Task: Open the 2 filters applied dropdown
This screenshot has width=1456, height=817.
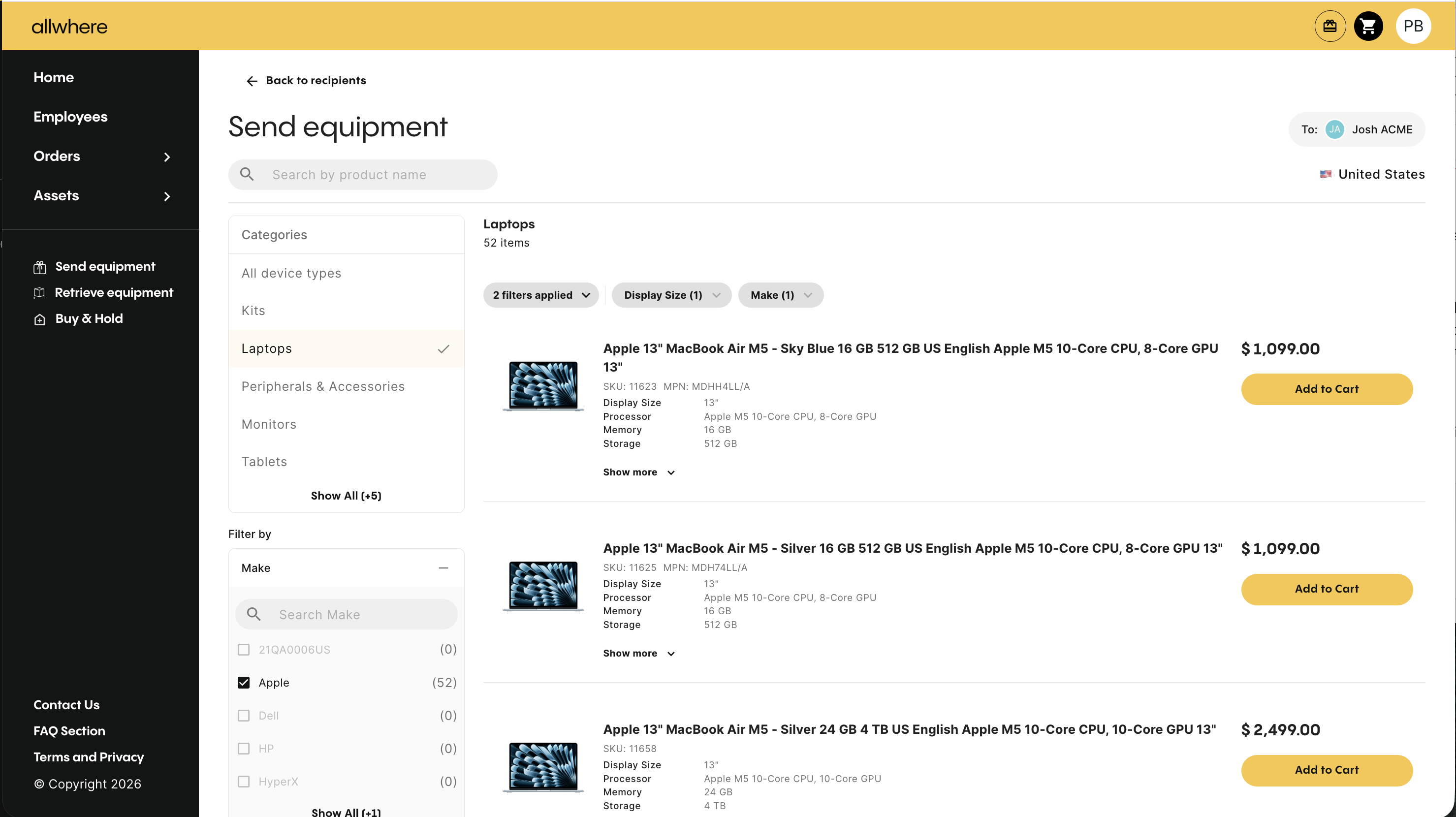Action: 541,295
